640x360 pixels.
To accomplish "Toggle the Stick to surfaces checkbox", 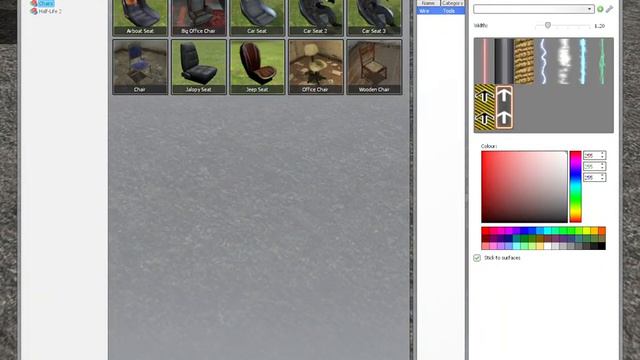I will [477, 258].
